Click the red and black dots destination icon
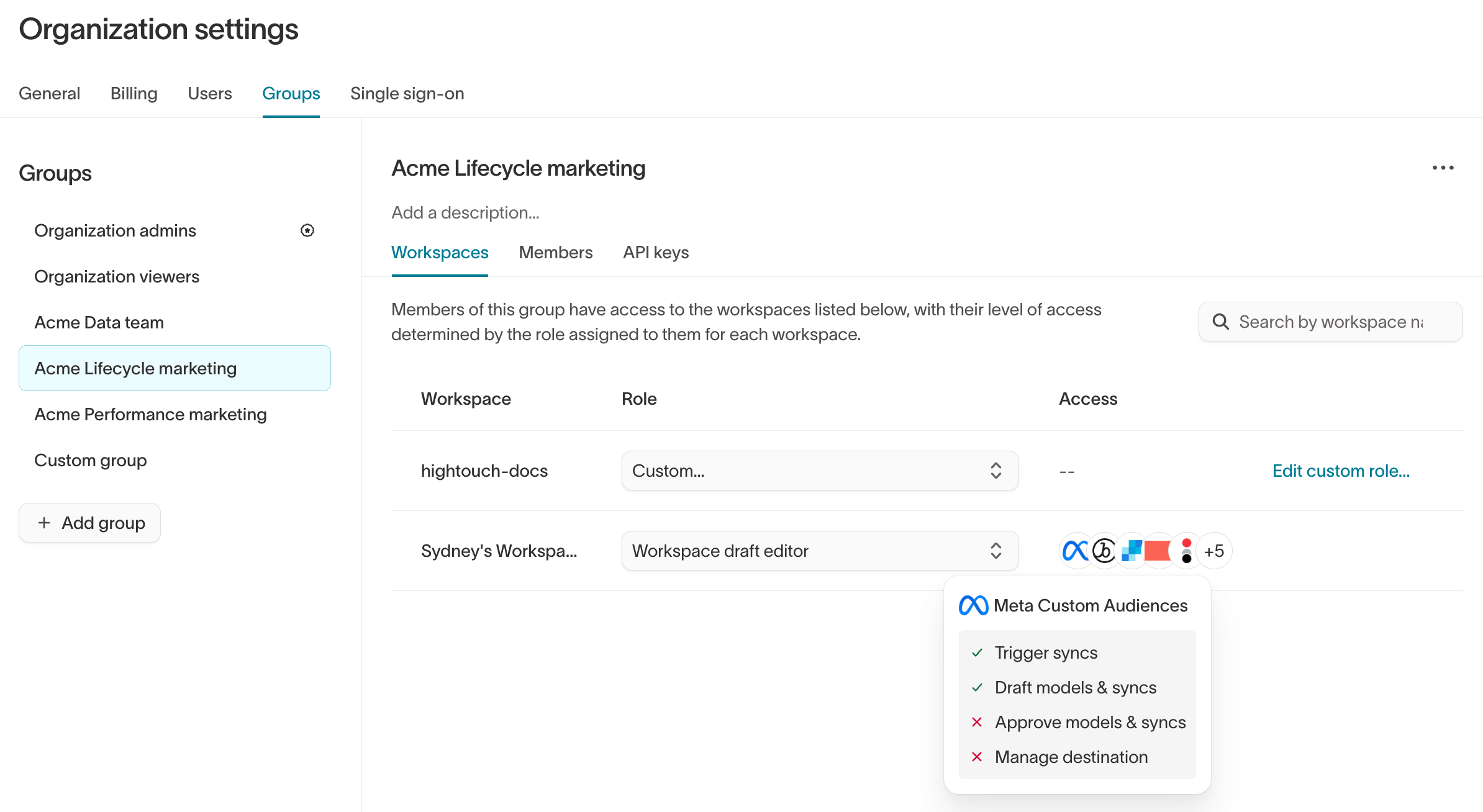Screen dimensions: 1483x812 point(1186,551)
